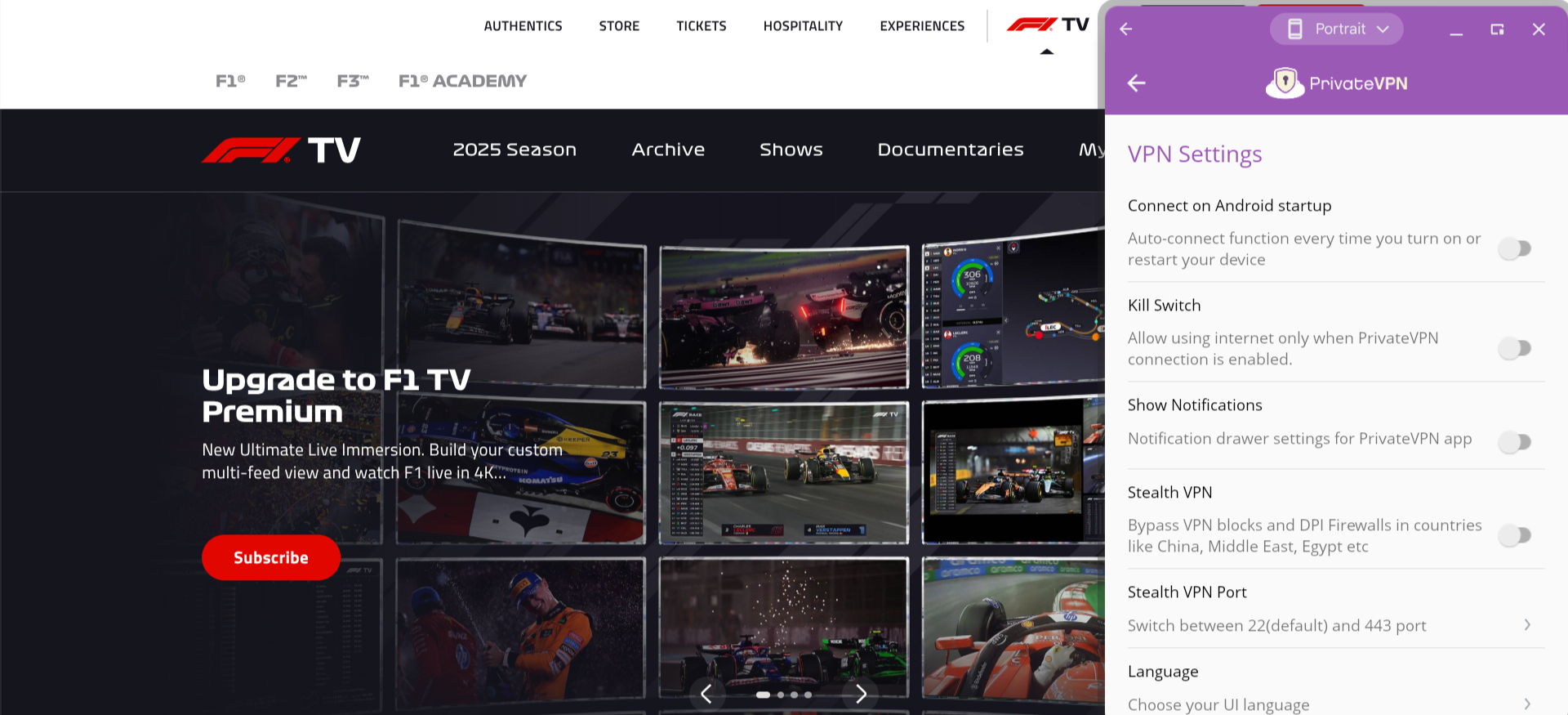
Task: Open the 2025 Season tab
Action: 514,150
